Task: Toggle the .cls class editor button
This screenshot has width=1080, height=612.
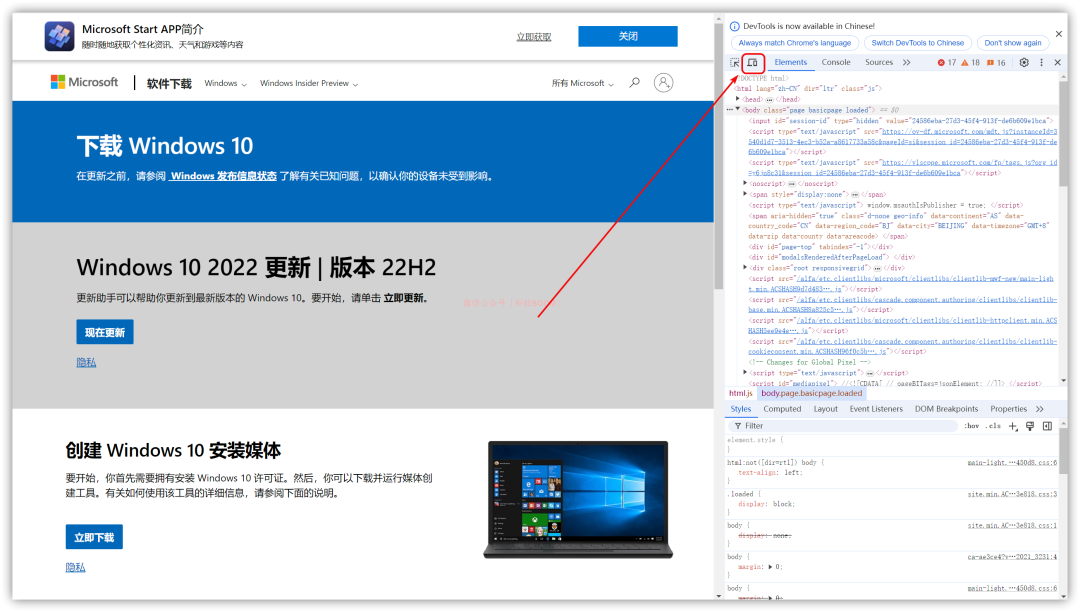Action: click(x=993, y=426)
